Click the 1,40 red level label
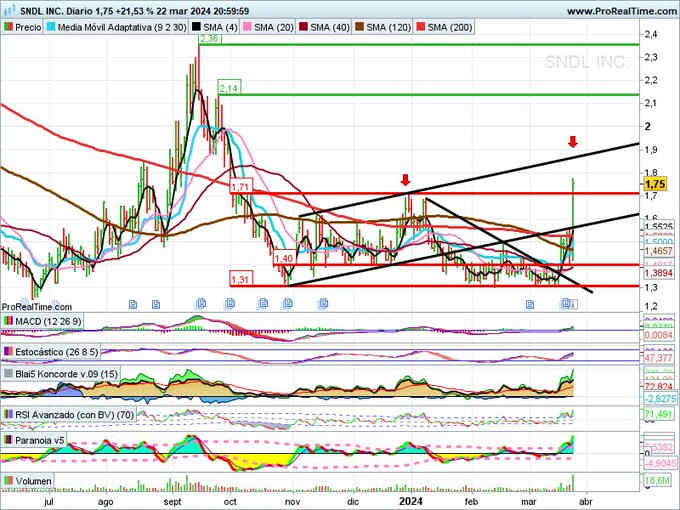This screenshot has width=680, height=510. click(x=284, y=258)
